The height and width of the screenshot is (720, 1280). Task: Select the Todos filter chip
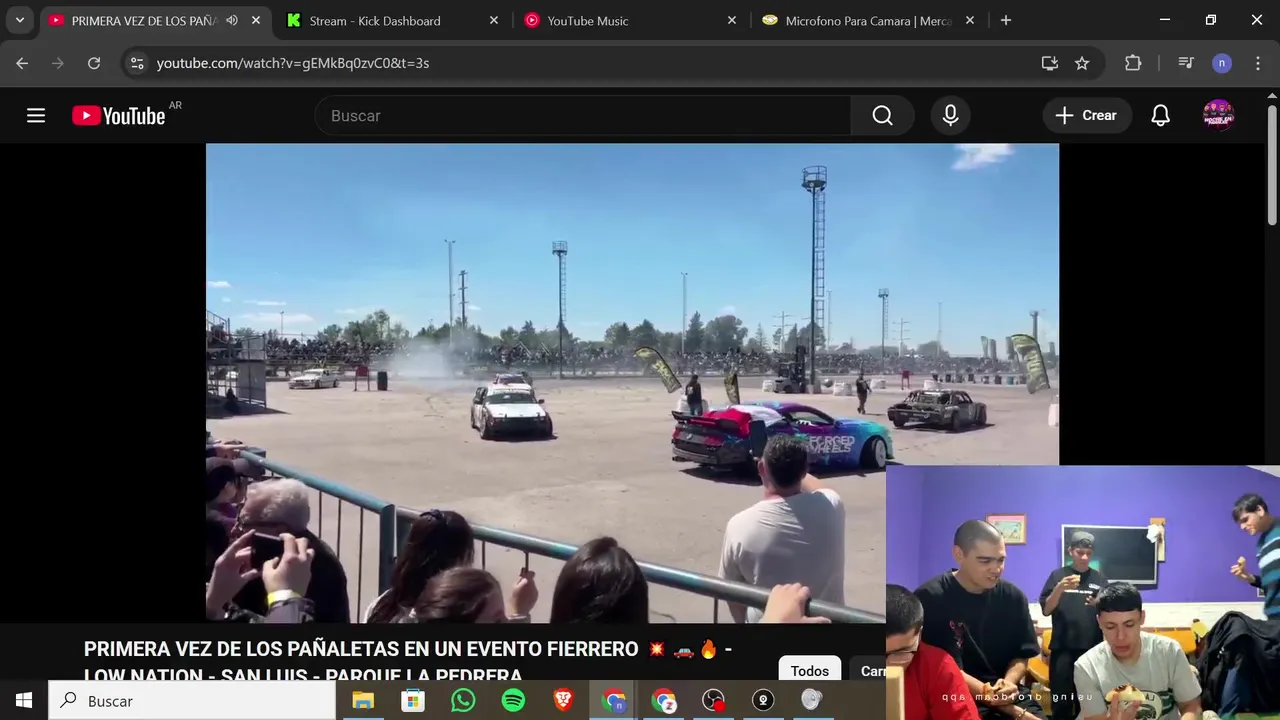pyautogui.click(x=810, y=670)
